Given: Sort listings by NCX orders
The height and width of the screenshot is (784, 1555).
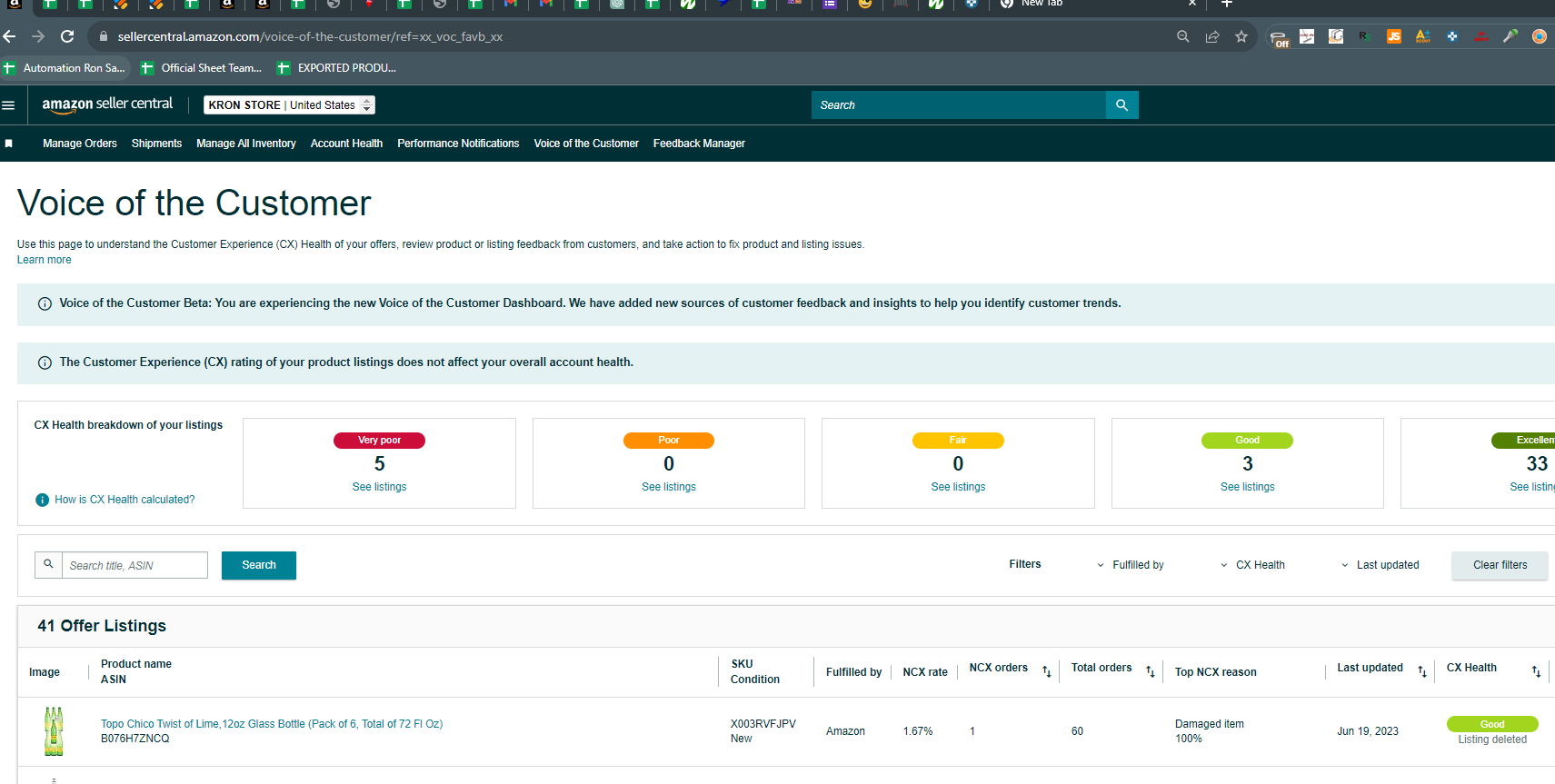Looking at the screenshot, I should pos(1047,672).
